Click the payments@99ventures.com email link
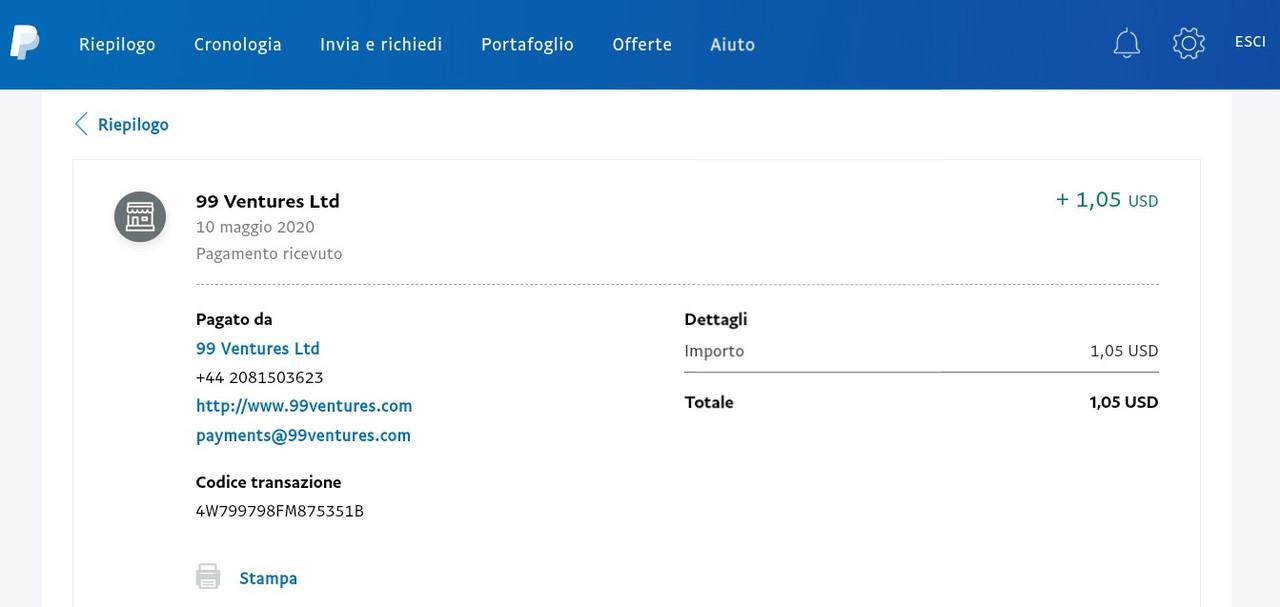 [x=303, y=435]
